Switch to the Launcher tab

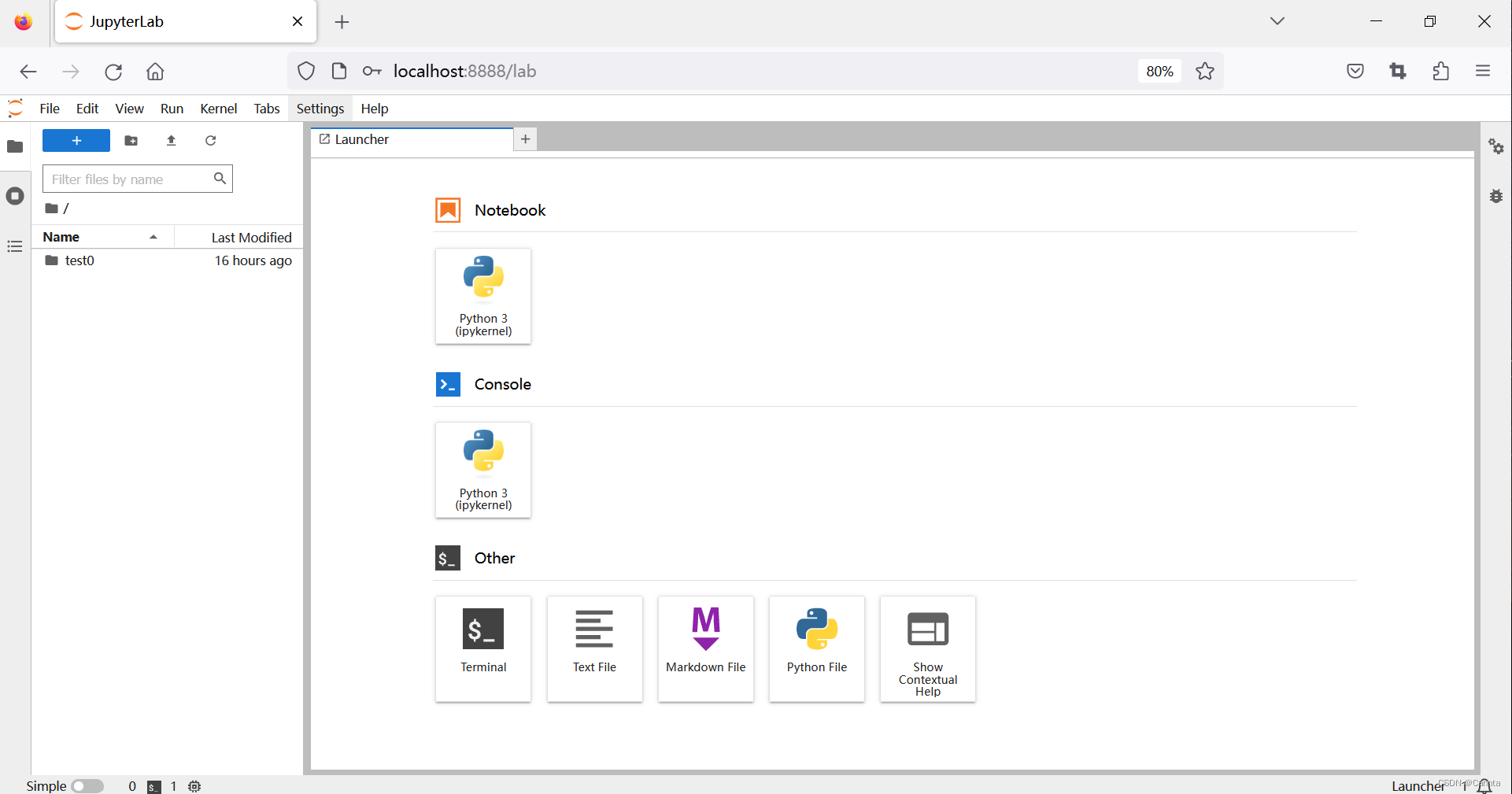click(x=362, y=139)
